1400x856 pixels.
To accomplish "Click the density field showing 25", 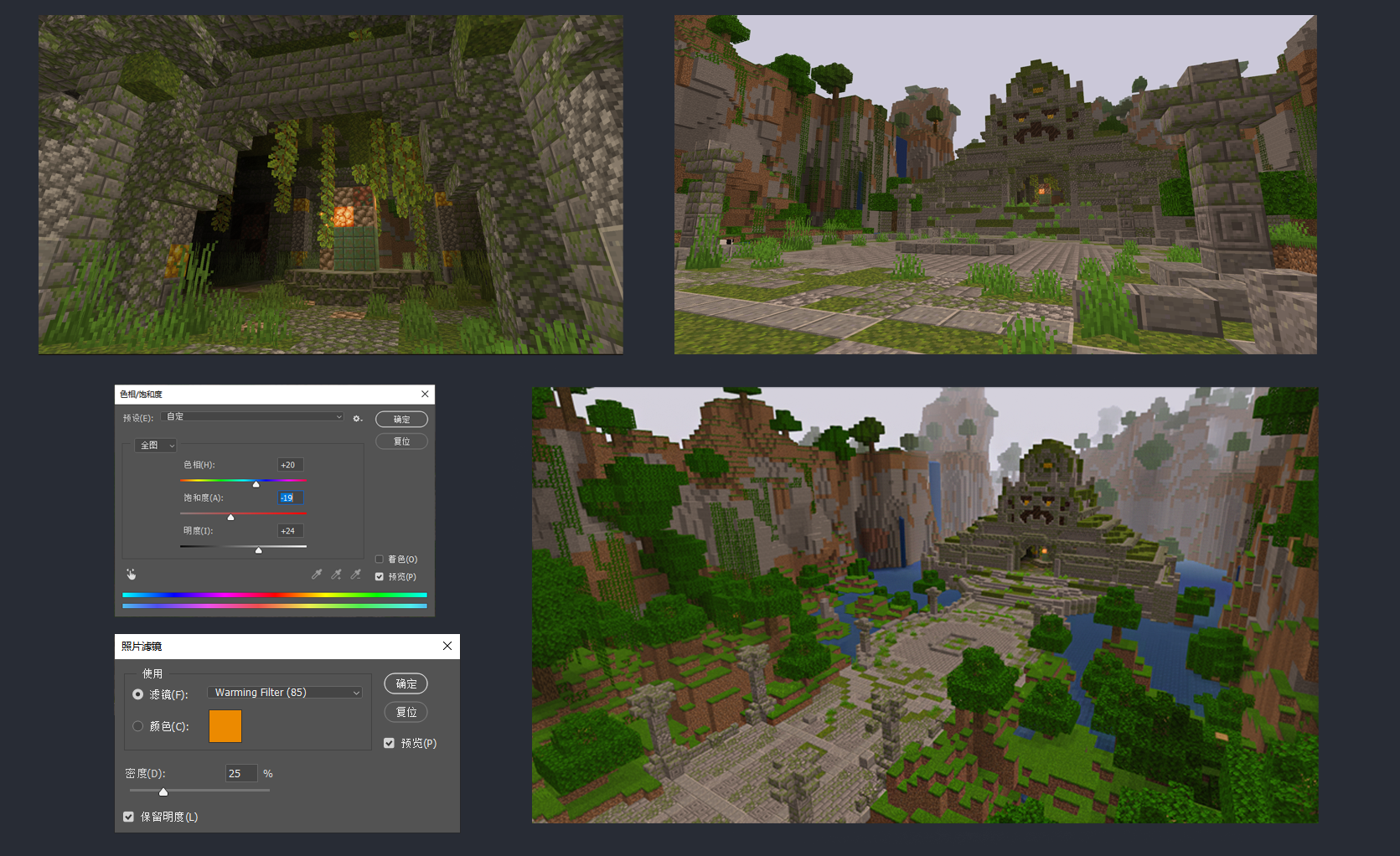I will (241, 773).
